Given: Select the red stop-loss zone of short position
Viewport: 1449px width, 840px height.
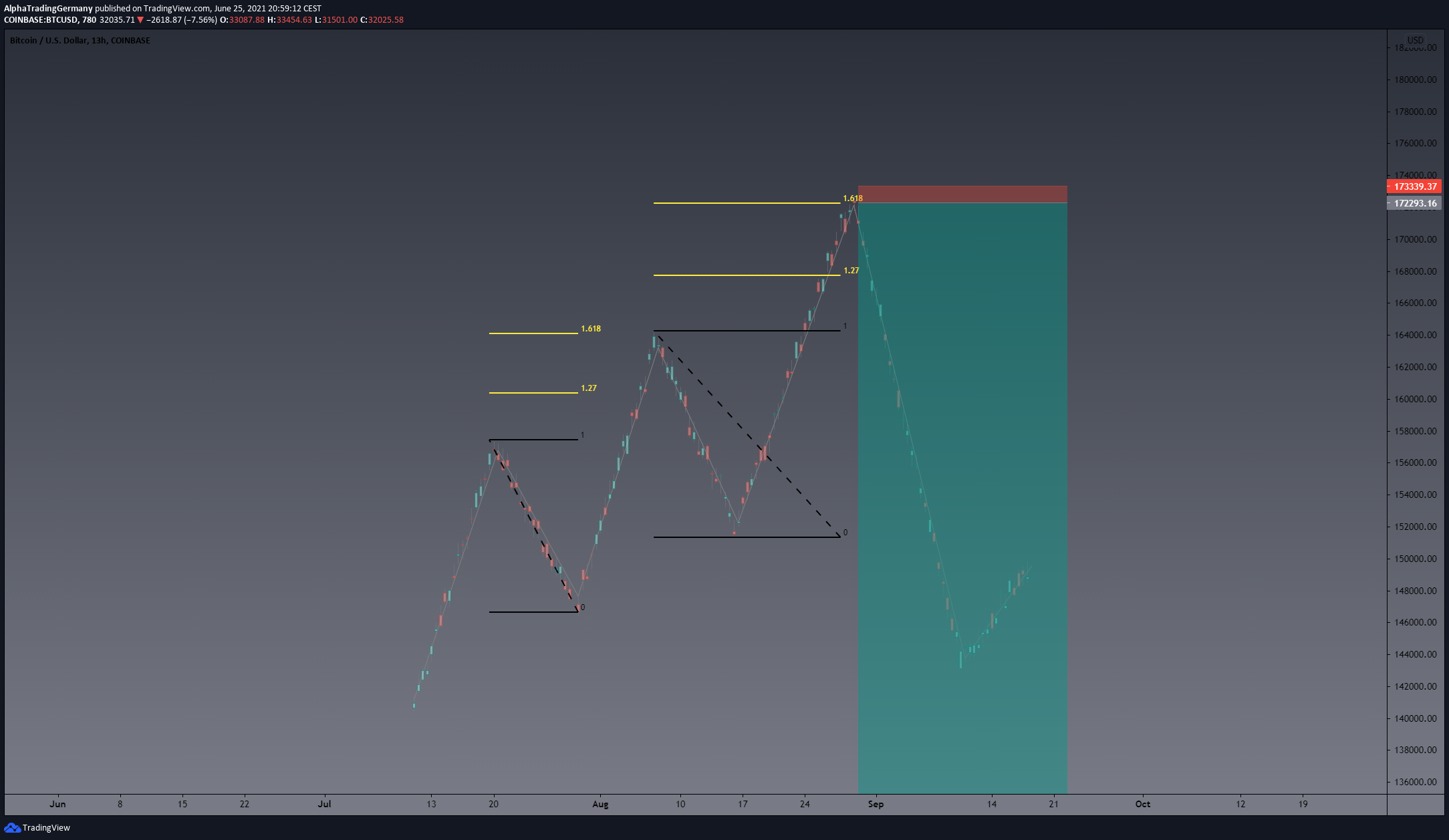Looking at the screenshot, I should coord(962,194).
